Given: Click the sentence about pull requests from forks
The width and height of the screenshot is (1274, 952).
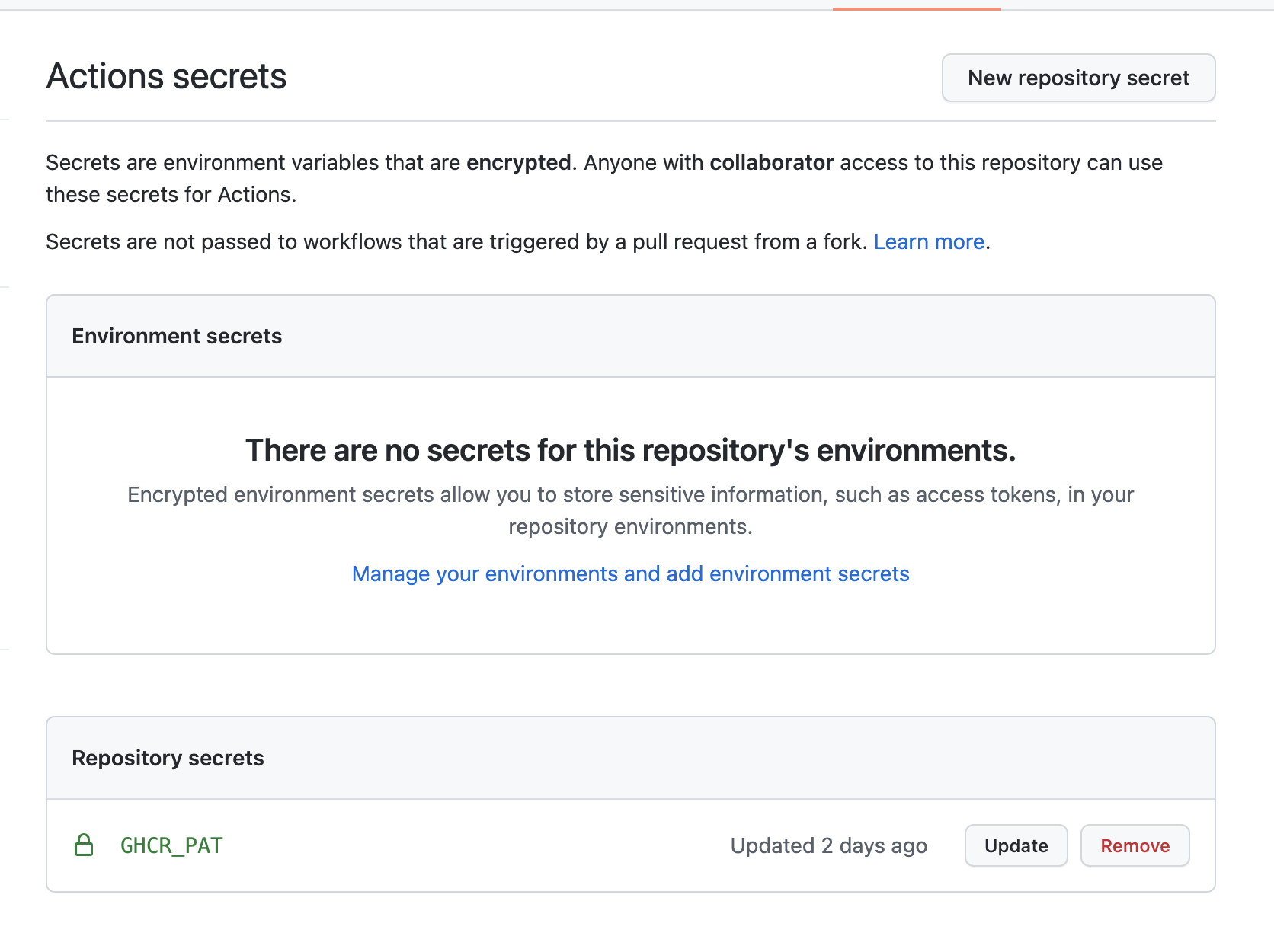Looking at the screenshot, I should [x=457, y=241].
